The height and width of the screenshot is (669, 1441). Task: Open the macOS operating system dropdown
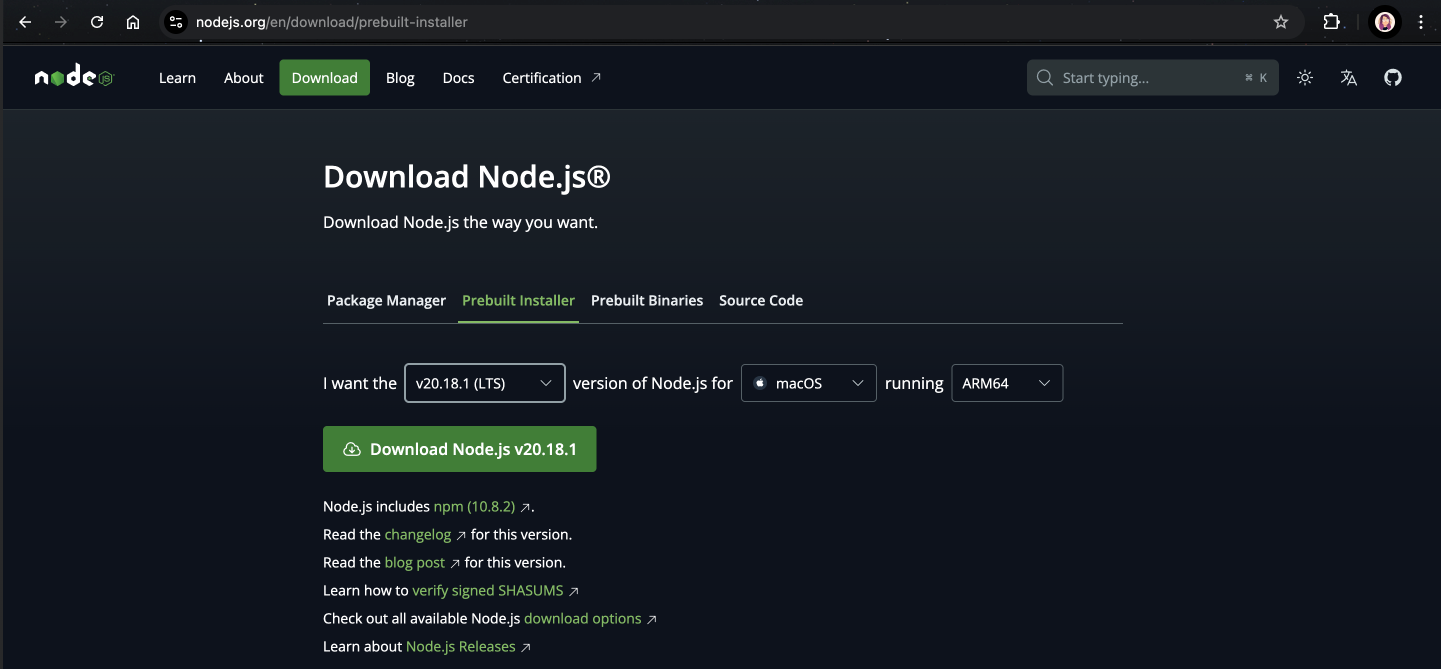pyautogui.click(x=809, y=383)
